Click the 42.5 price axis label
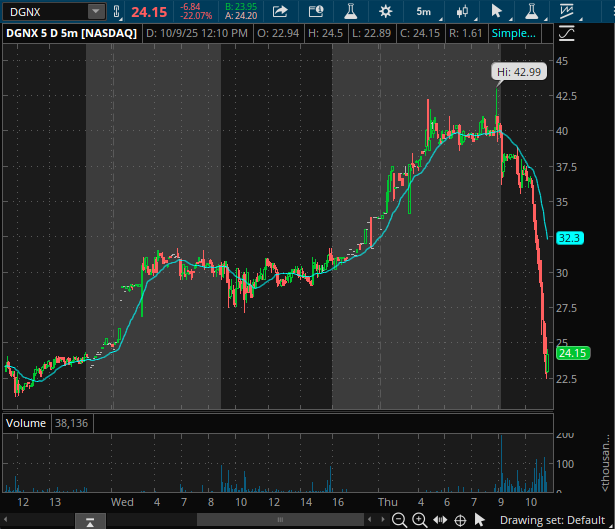 click(x=566, y=96)
